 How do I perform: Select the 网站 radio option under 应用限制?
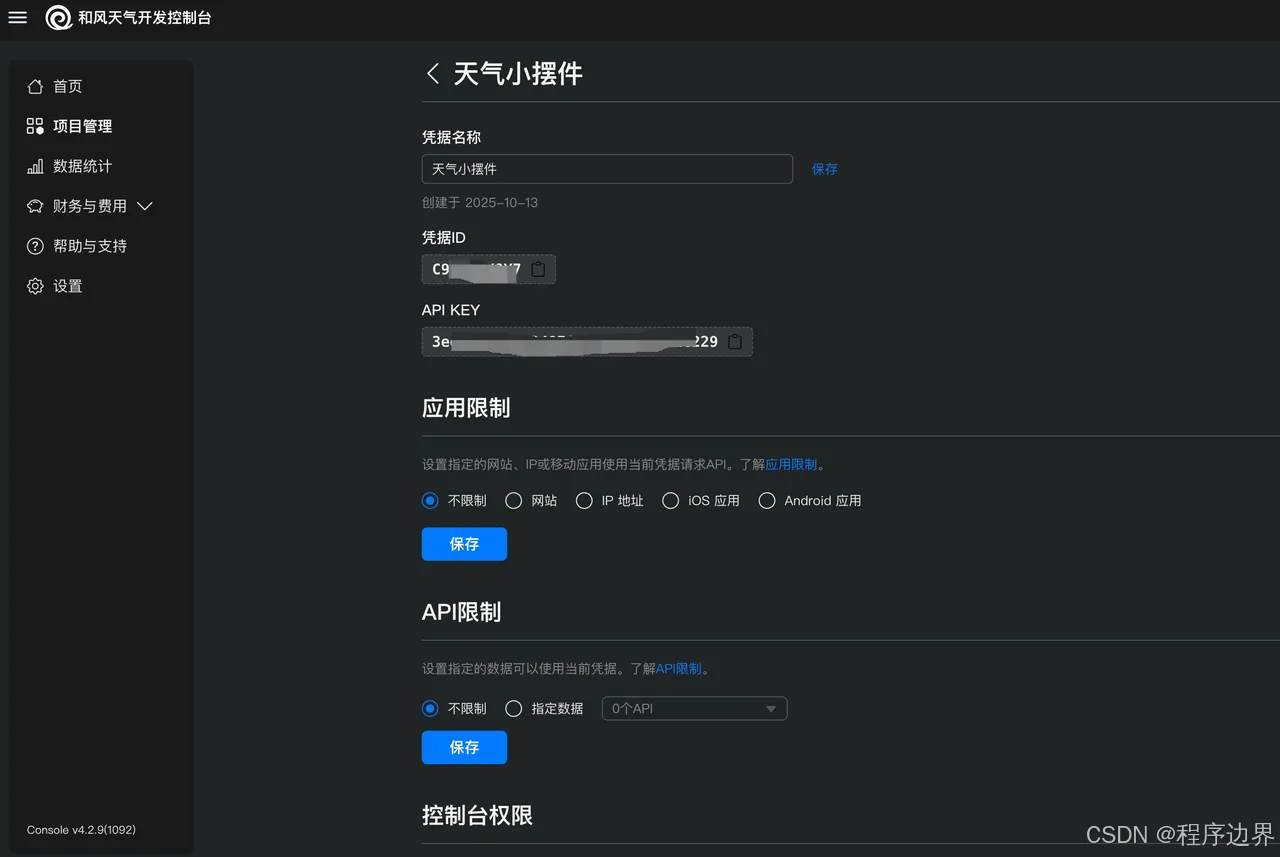[513, 500]
